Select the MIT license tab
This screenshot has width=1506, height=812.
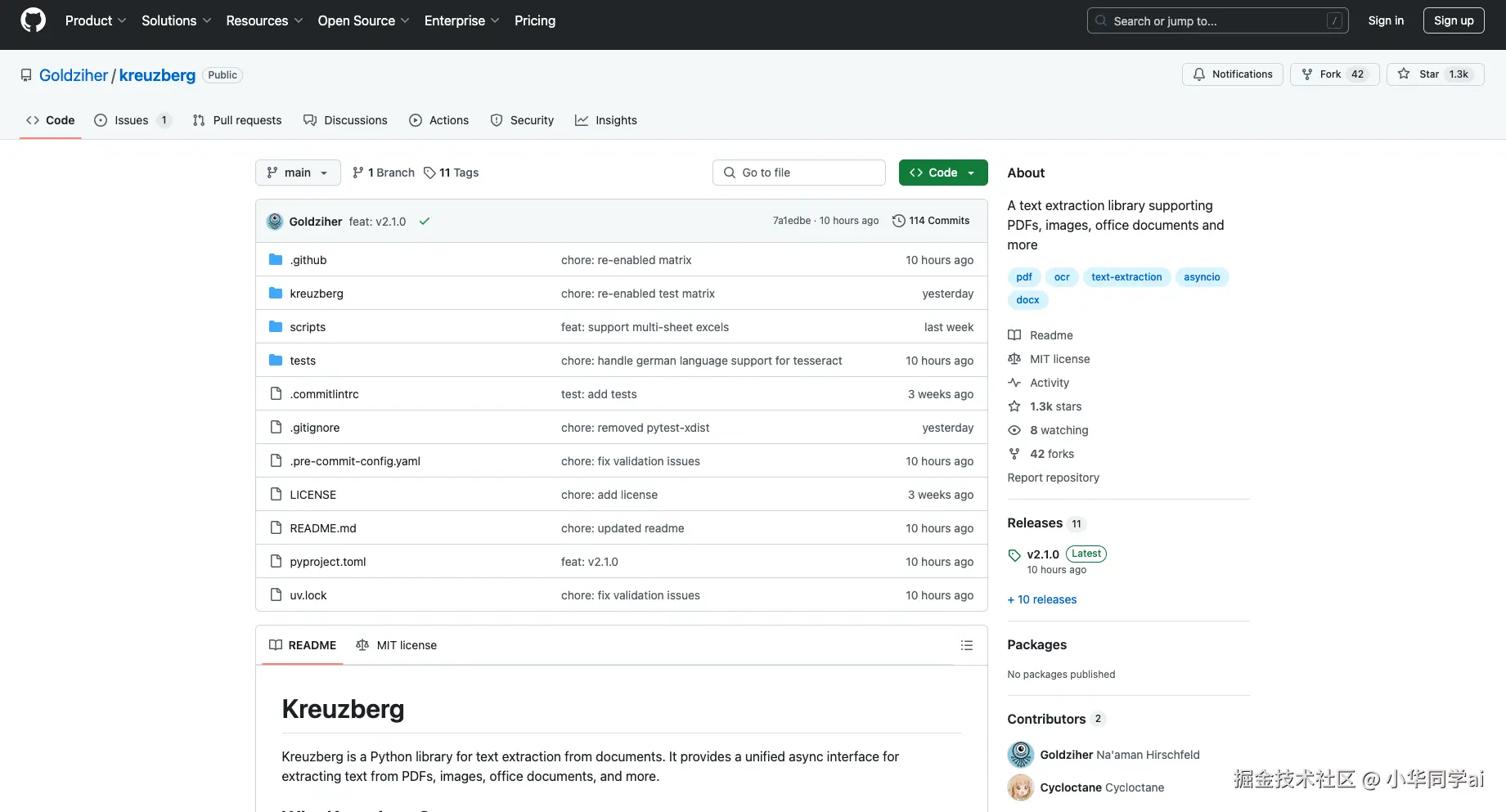click(397, 645)
